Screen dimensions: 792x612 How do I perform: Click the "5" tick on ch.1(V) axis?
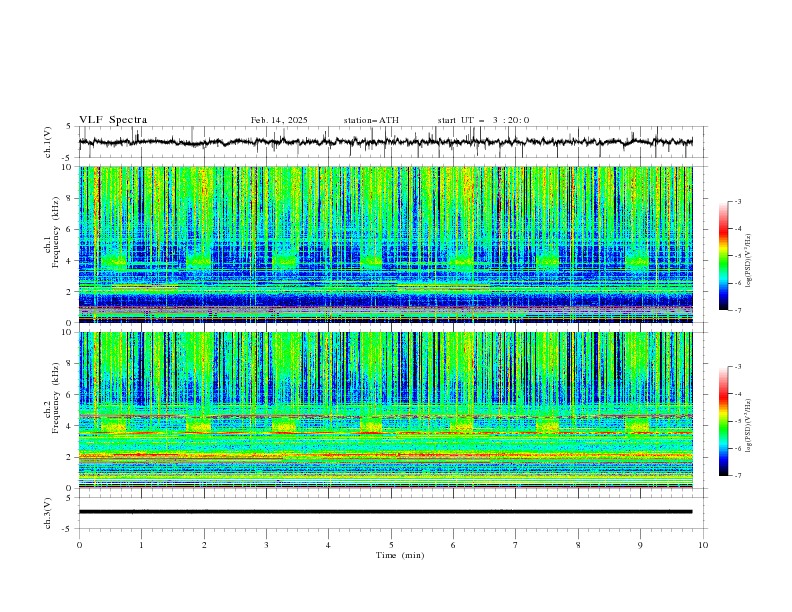tap(69, 127)
